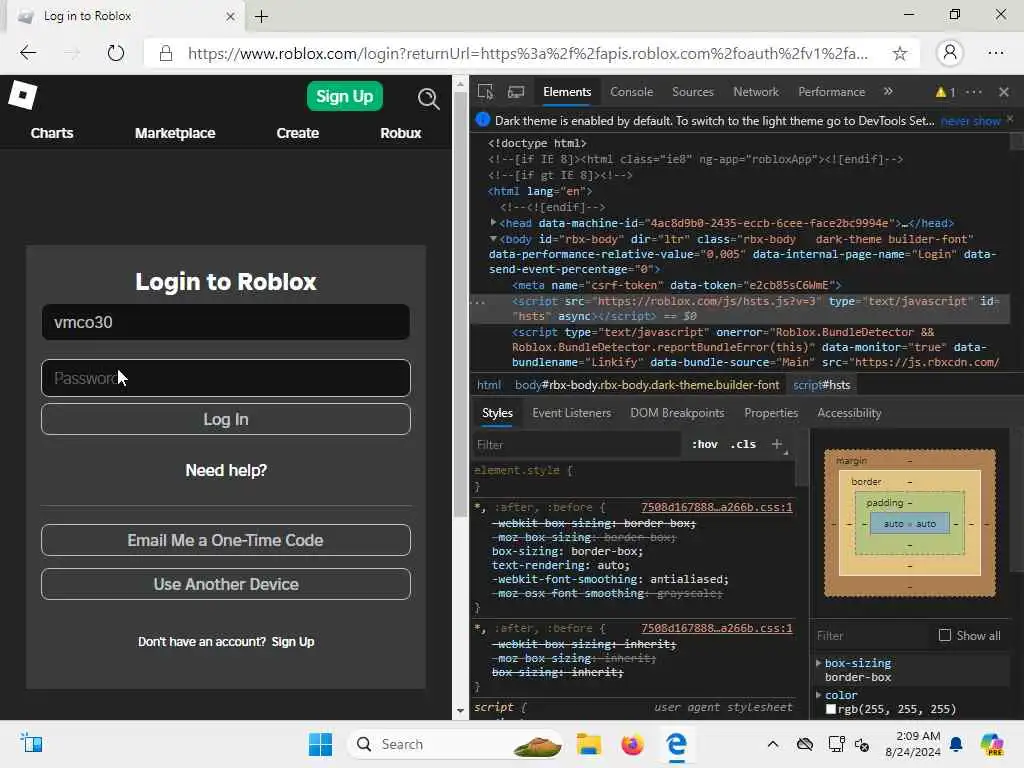
Task: Add new style rule plus icon
Action: 777,444
